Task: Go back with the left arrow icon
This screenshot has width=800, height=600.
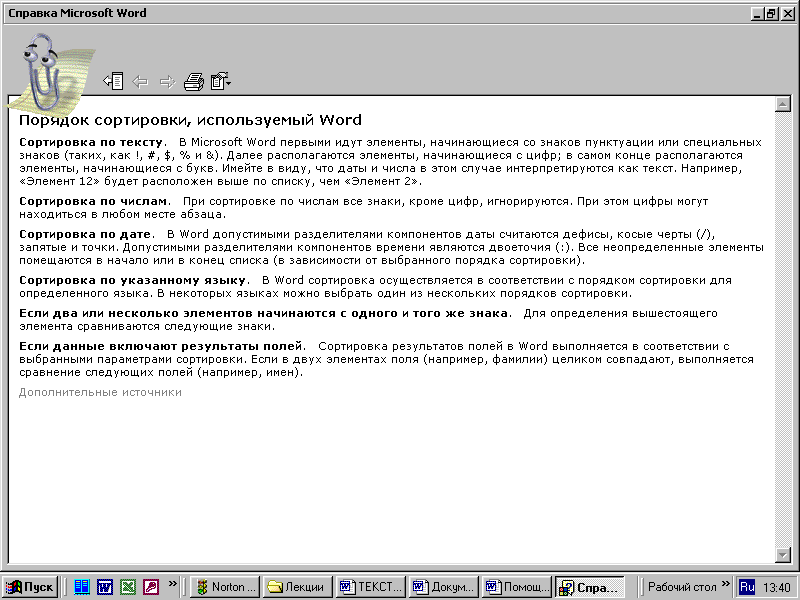Action: click(x=140, y=82)
